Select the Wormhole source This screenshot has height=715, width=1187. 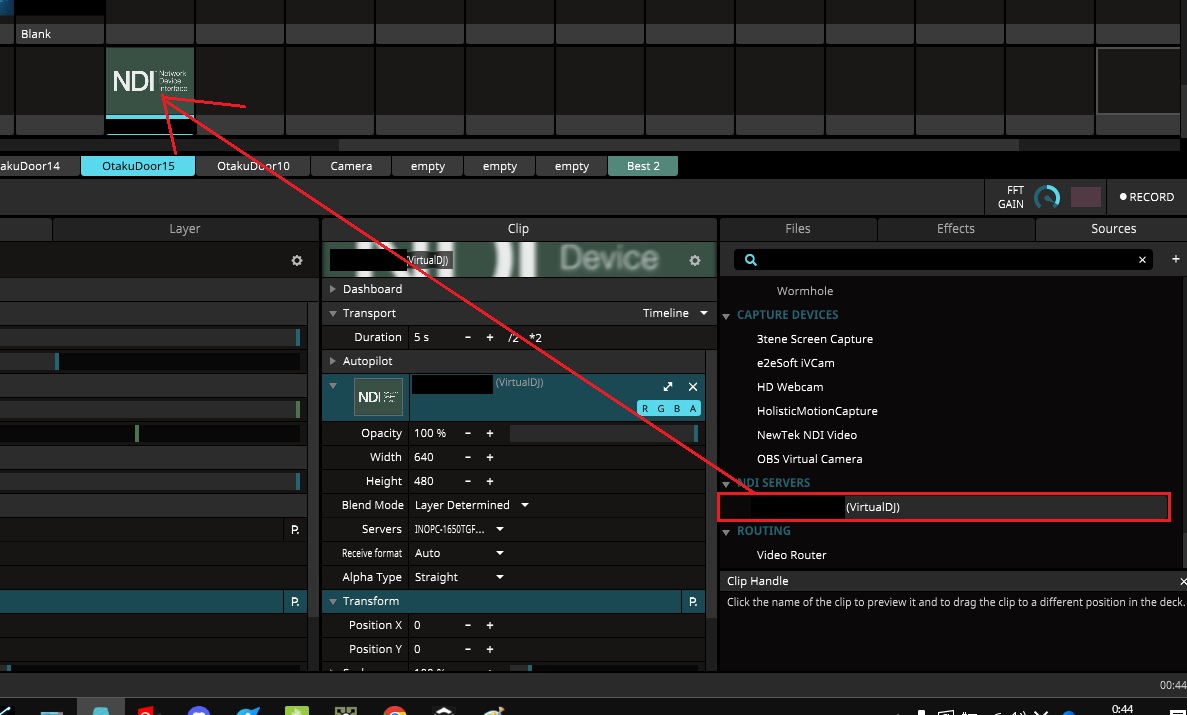(x=805, y=291)
